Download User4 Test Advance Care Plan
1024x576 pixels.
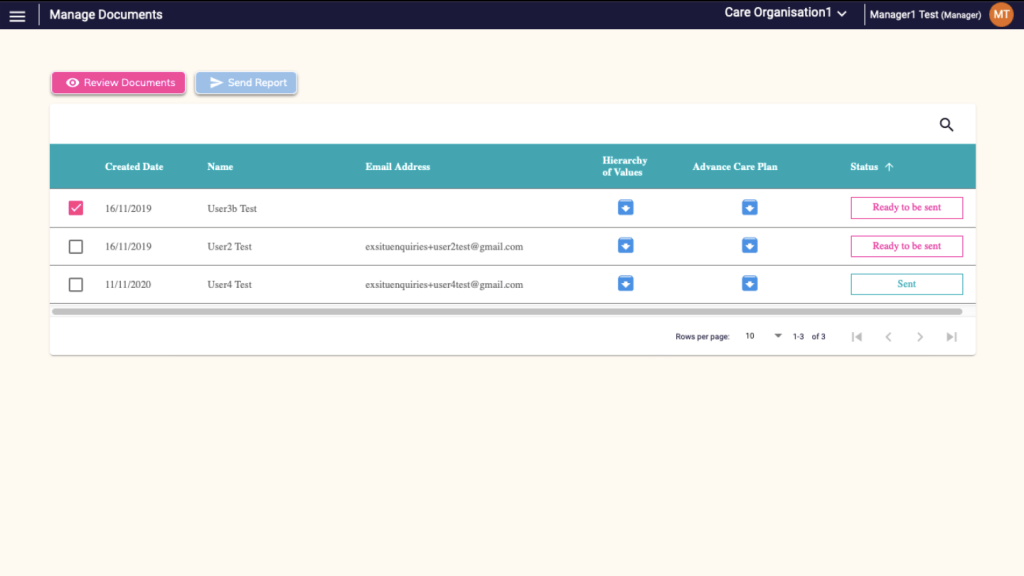pyautogui.click(x=749, y=284)
